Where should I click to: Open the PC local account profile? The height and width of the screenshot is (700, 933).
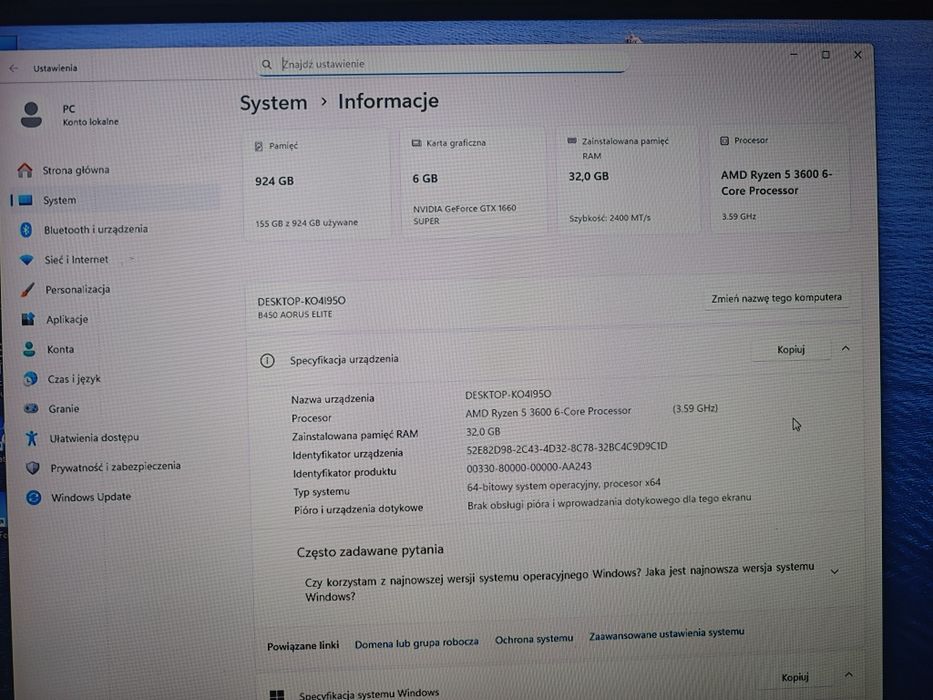70,115
